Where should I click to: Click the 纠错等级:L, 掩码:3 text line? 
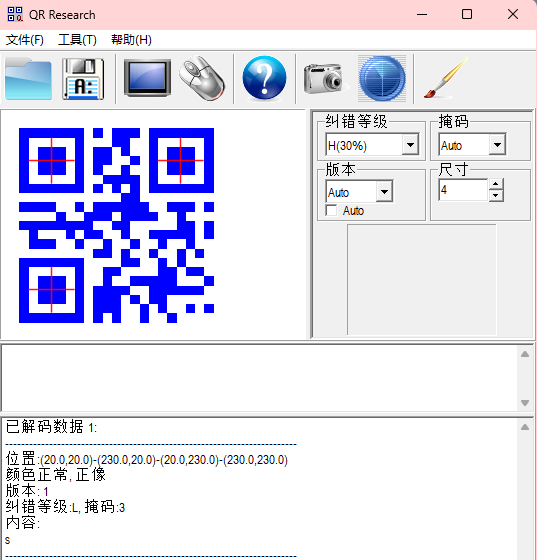point(65,507)
